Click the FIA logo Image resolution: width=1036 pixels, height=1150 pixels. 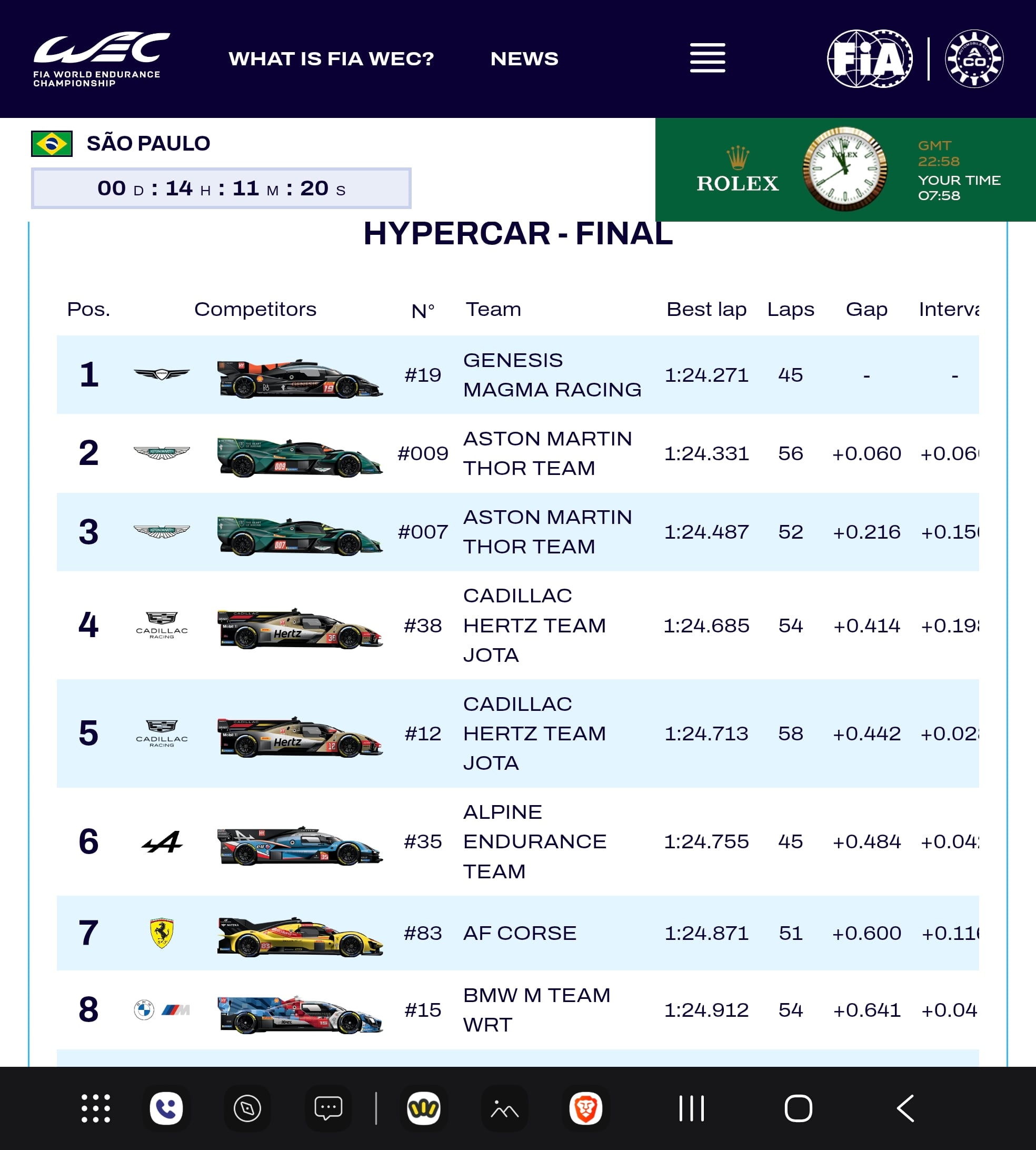(869, 58)
